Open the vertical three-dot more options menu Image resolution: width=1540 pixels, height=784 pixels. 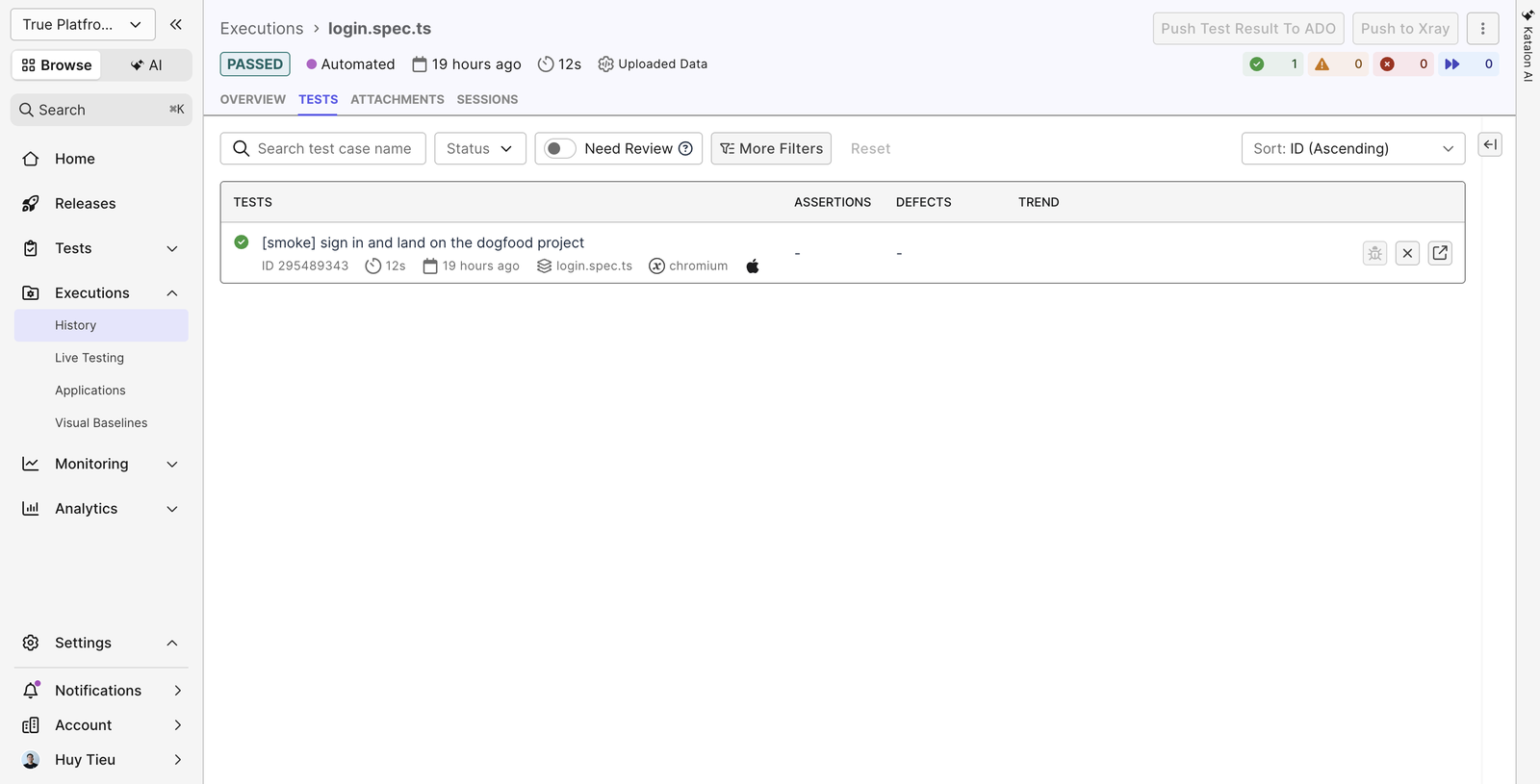(x=1482, y=29)
